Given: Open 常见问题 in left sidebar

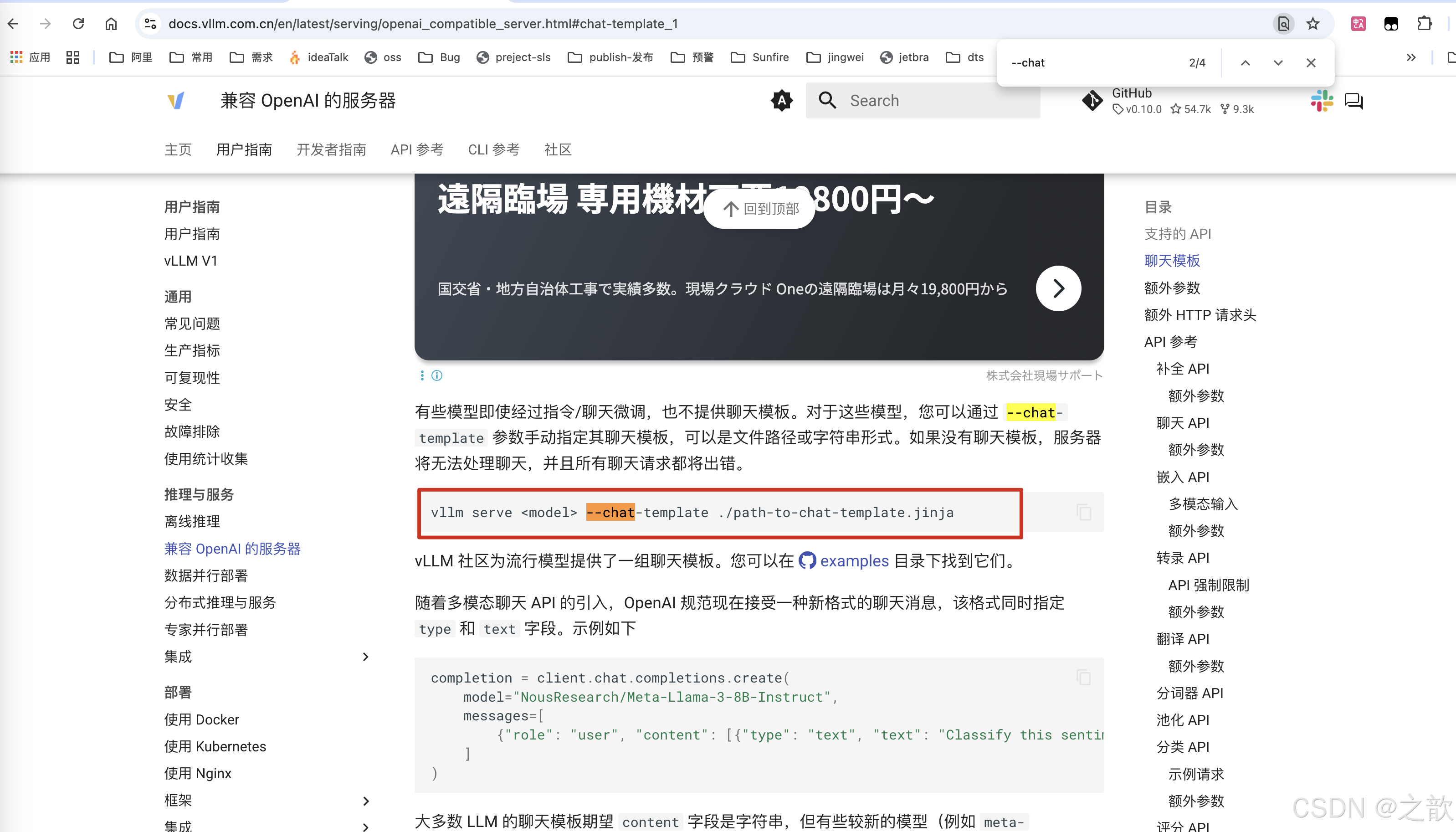Looking at the screenshot, I should 192,324.
